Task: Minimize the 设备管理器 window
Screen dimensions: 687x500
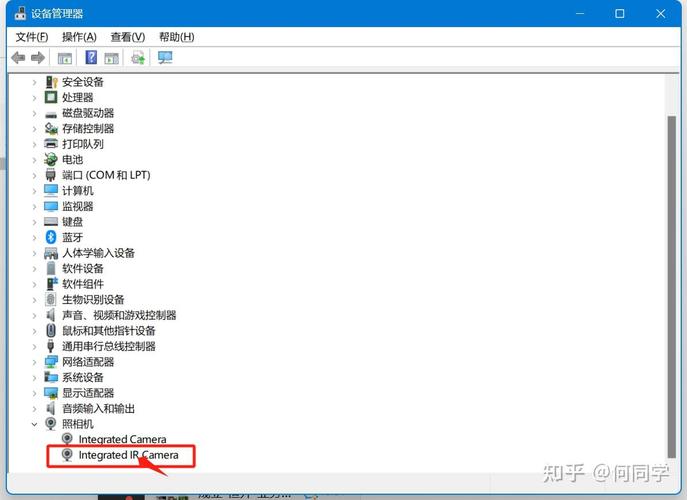Action: pos(580,14)
